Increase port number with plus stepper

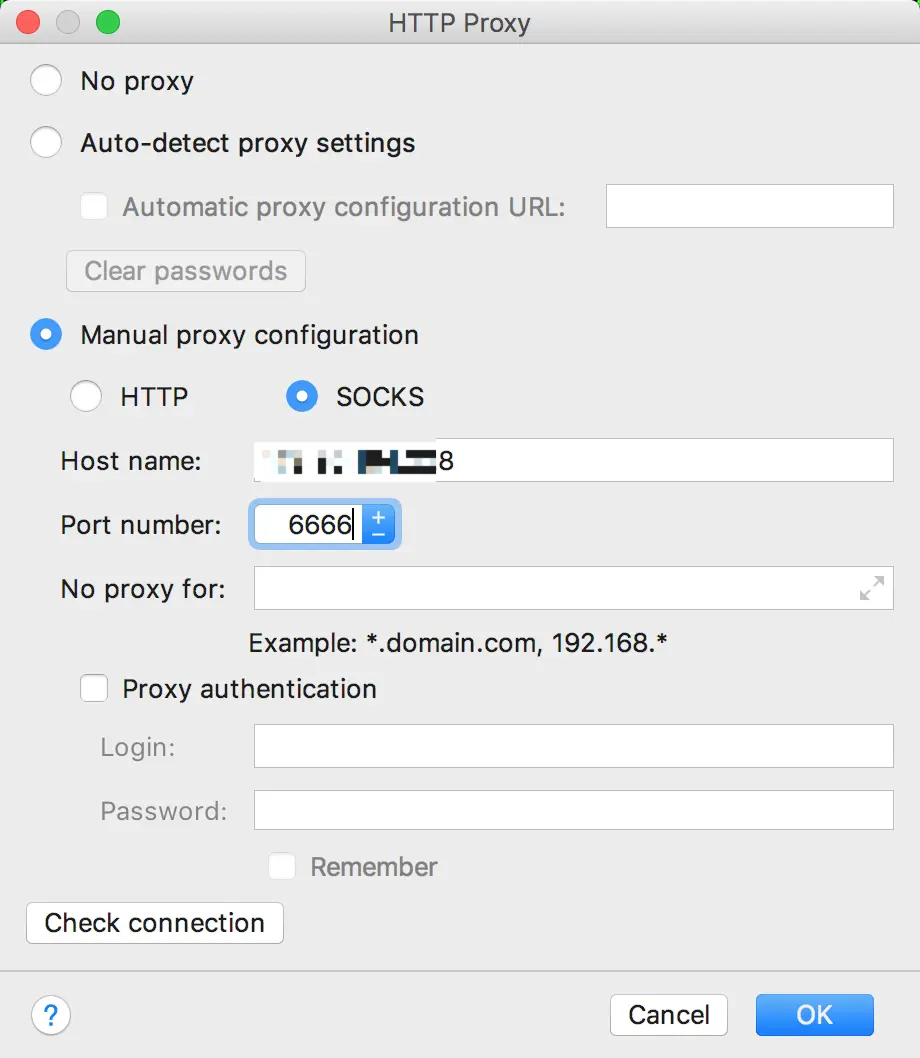click(x=379, y=516)
